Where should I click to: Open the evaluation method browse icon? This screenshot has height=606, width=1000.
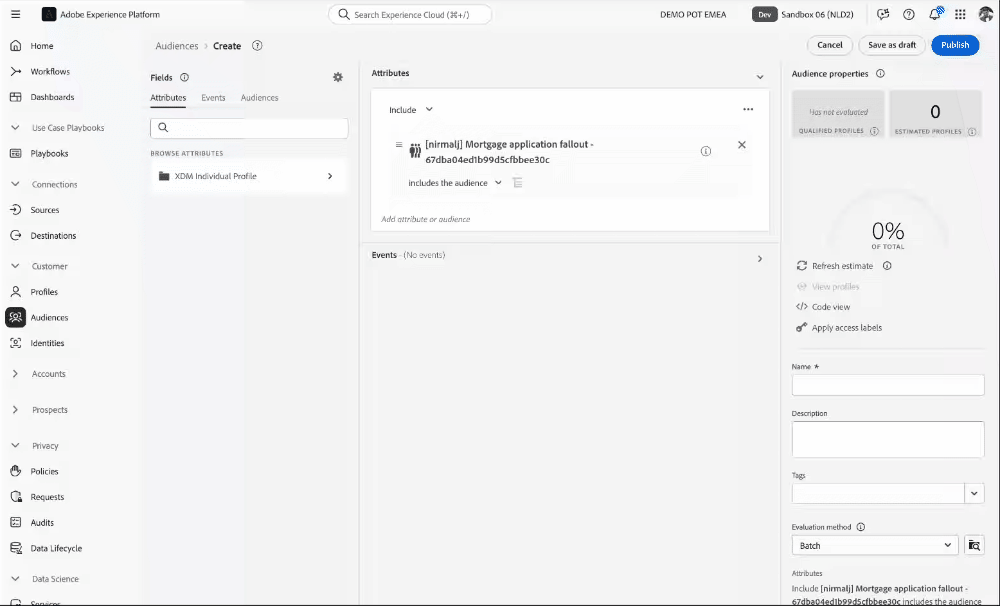point(974,545)
